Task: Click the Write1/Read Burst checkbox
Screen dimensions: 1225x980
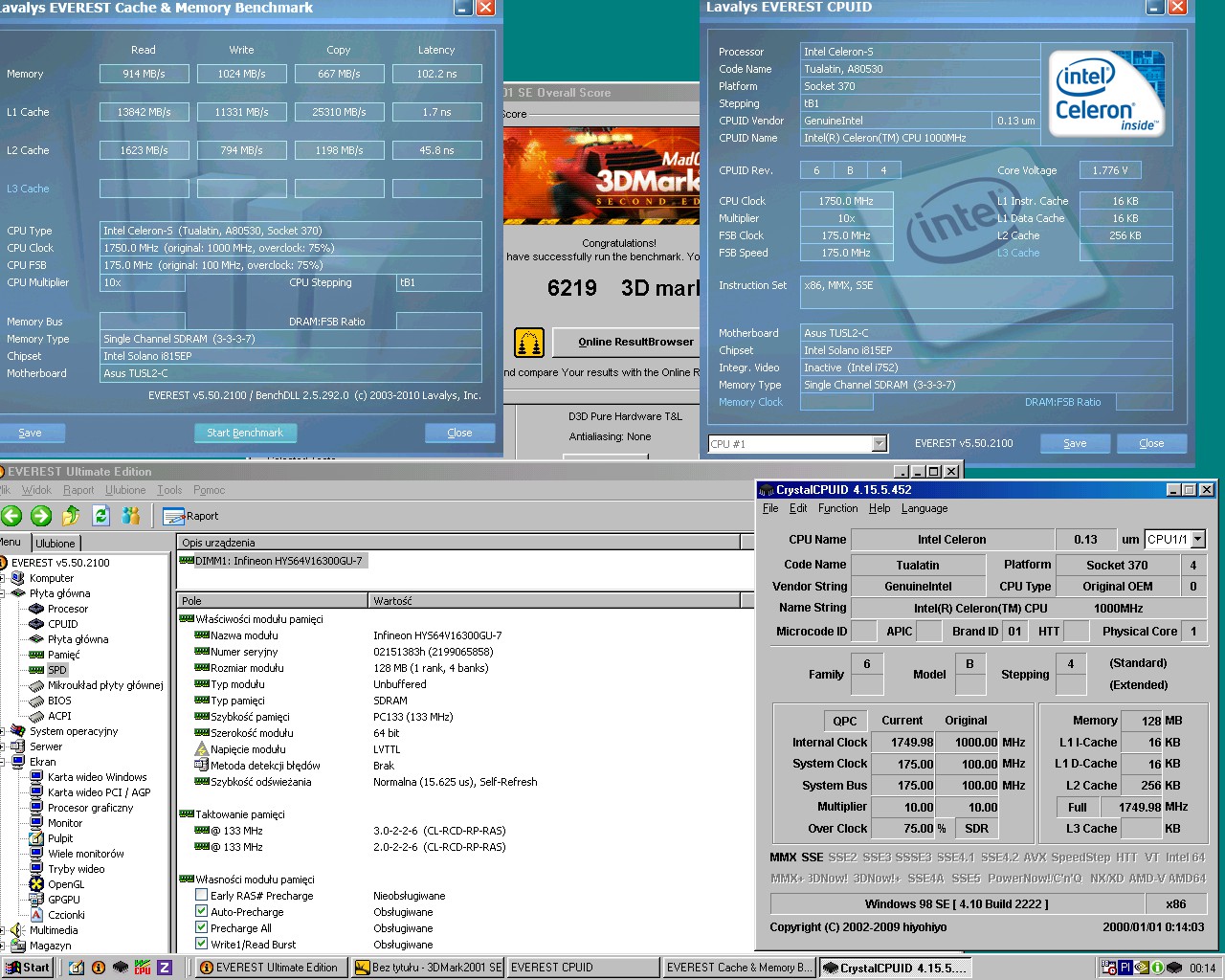Action: [x=201, y=945]
